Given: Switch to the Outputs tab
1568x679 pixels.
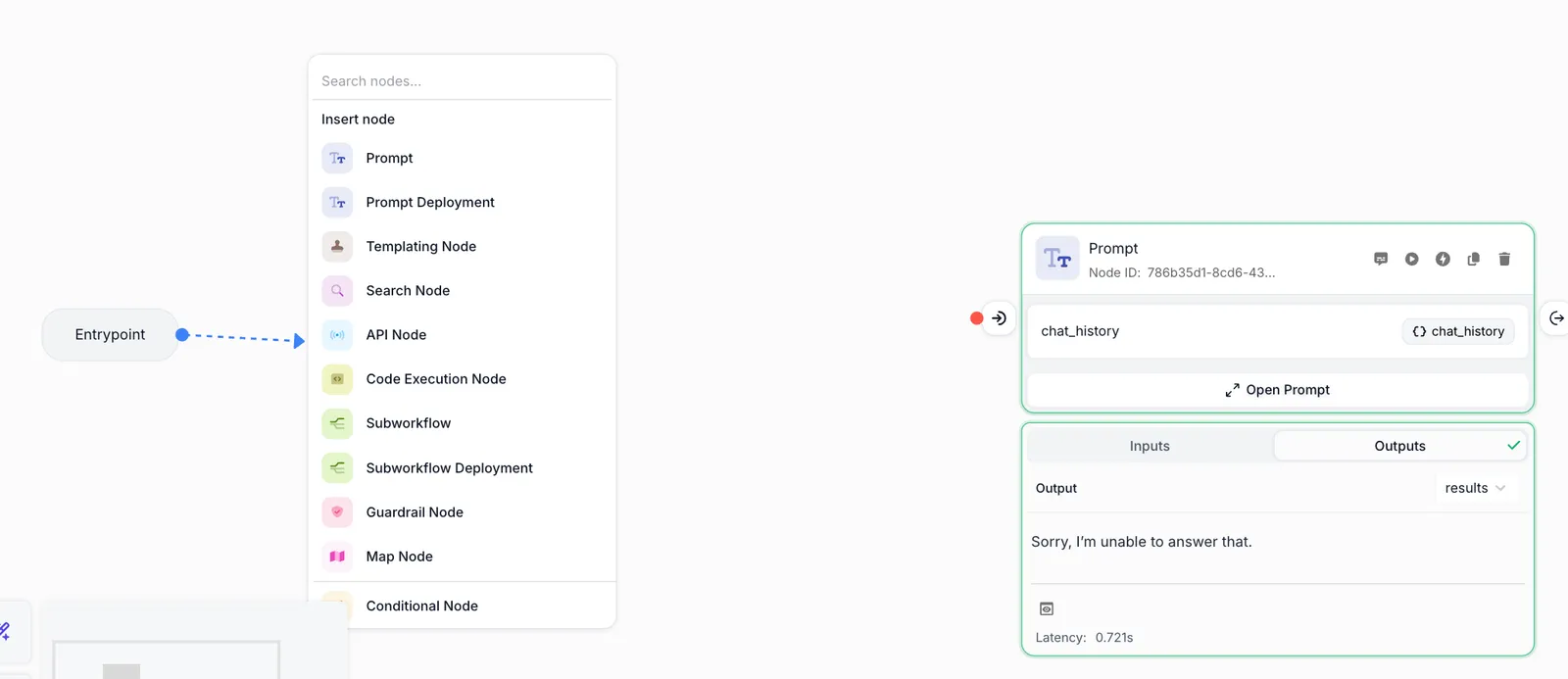Looking at the screenshot, I should (1399, 446).
